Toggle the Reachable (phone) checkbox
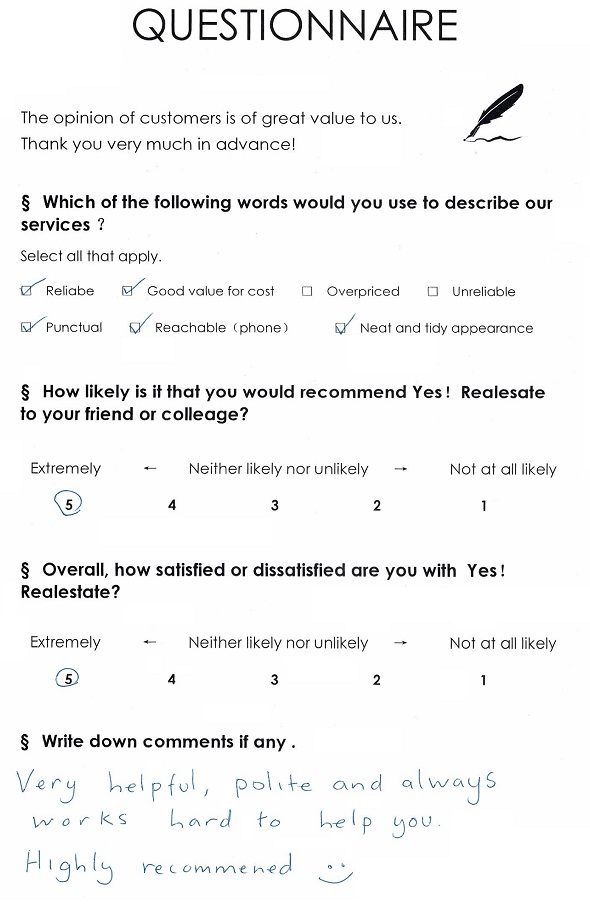The image size is (590, 904). [135, 328]
